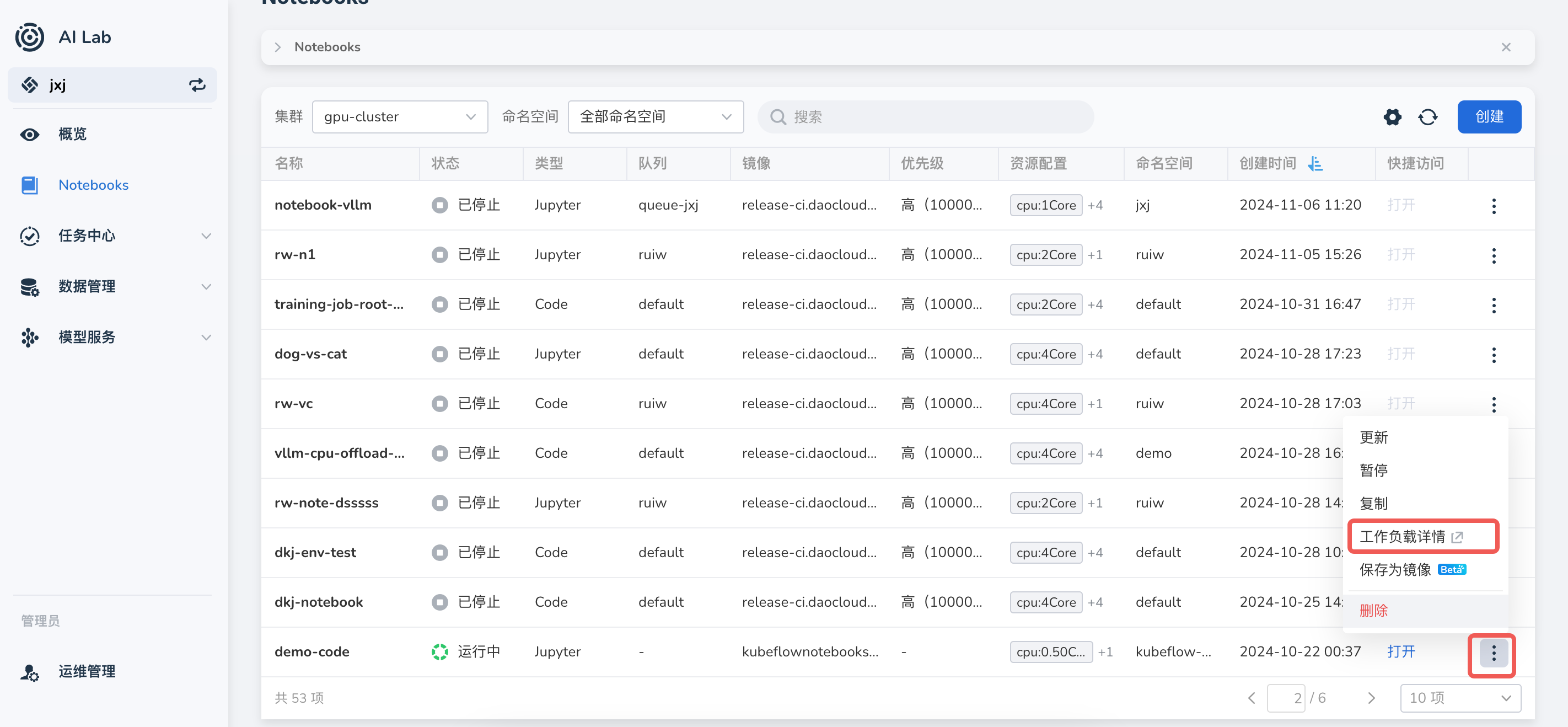Choose 复制 from the context menu

point(1373,504)
